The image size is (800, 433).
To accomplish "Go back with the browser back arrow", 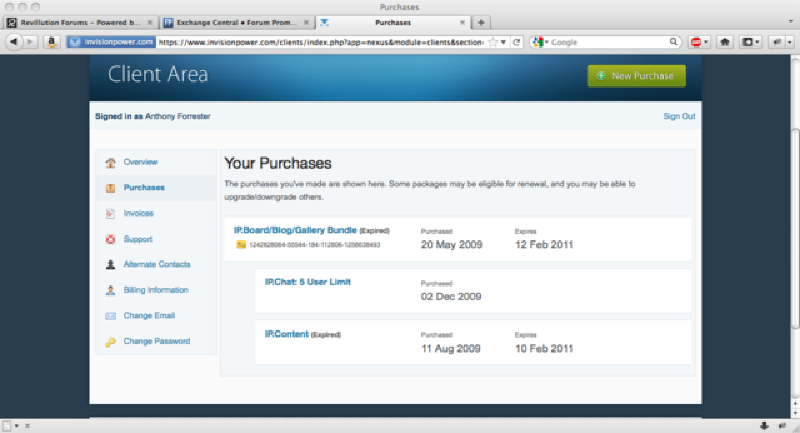I will (x=14, y=42).
